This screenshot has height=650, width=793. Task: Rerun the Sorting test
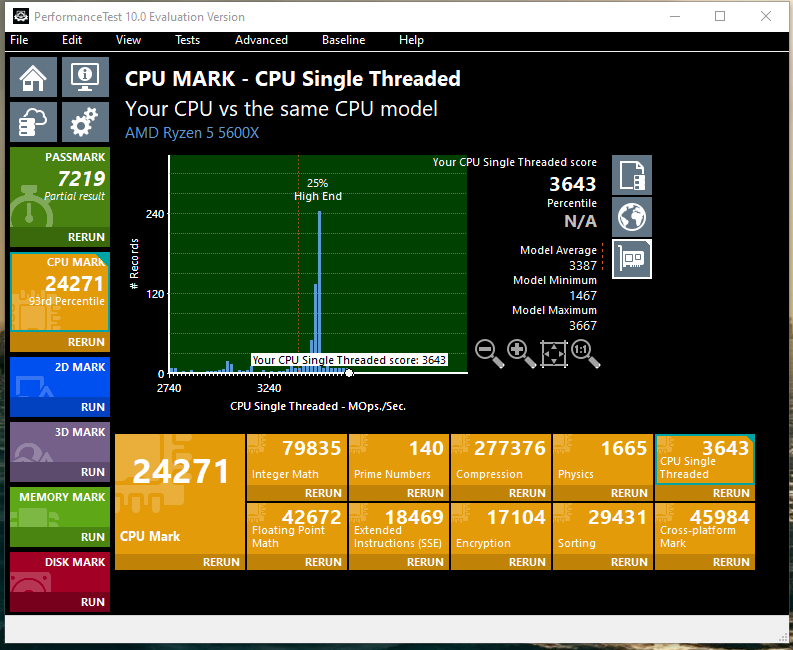click(x=603, y=562)
